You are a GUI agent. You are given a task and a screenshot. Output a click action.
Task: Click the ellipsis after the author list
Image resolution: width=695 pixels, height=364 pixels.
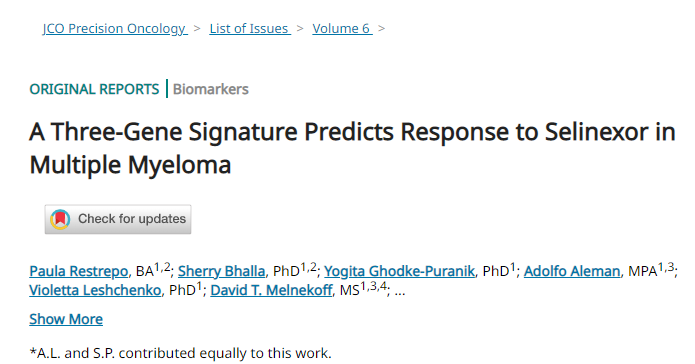[x=400, y=292]
